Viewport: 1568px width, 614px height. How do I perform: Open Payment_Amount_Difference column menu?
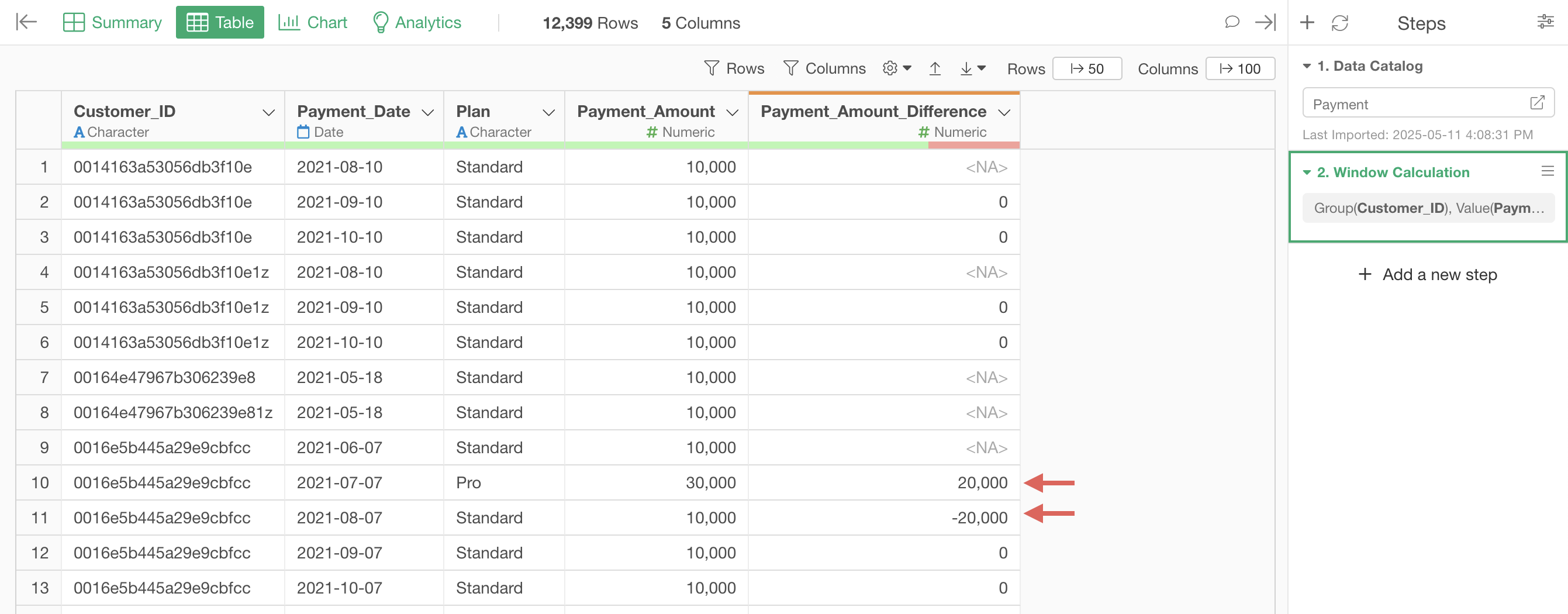point(1004,113)
